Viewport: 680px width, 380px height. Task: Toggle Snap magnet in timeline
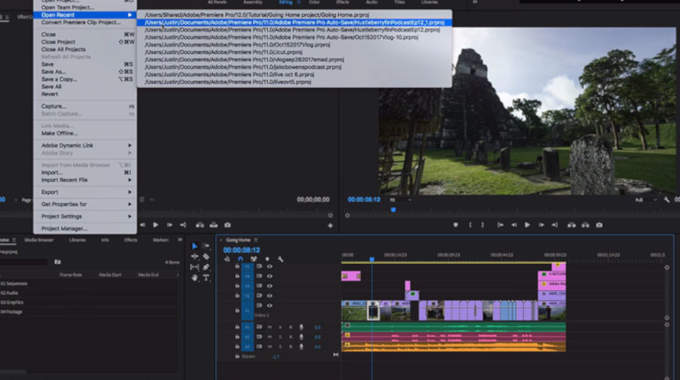(x=240, y=259)
